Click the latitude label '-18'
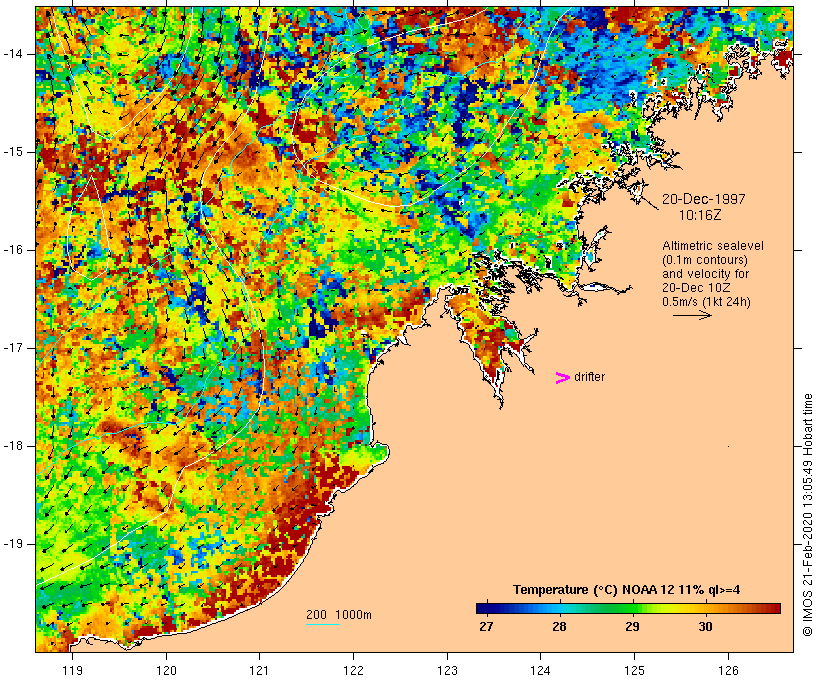Viewport: 820px width, 680px height. point(12,446)
